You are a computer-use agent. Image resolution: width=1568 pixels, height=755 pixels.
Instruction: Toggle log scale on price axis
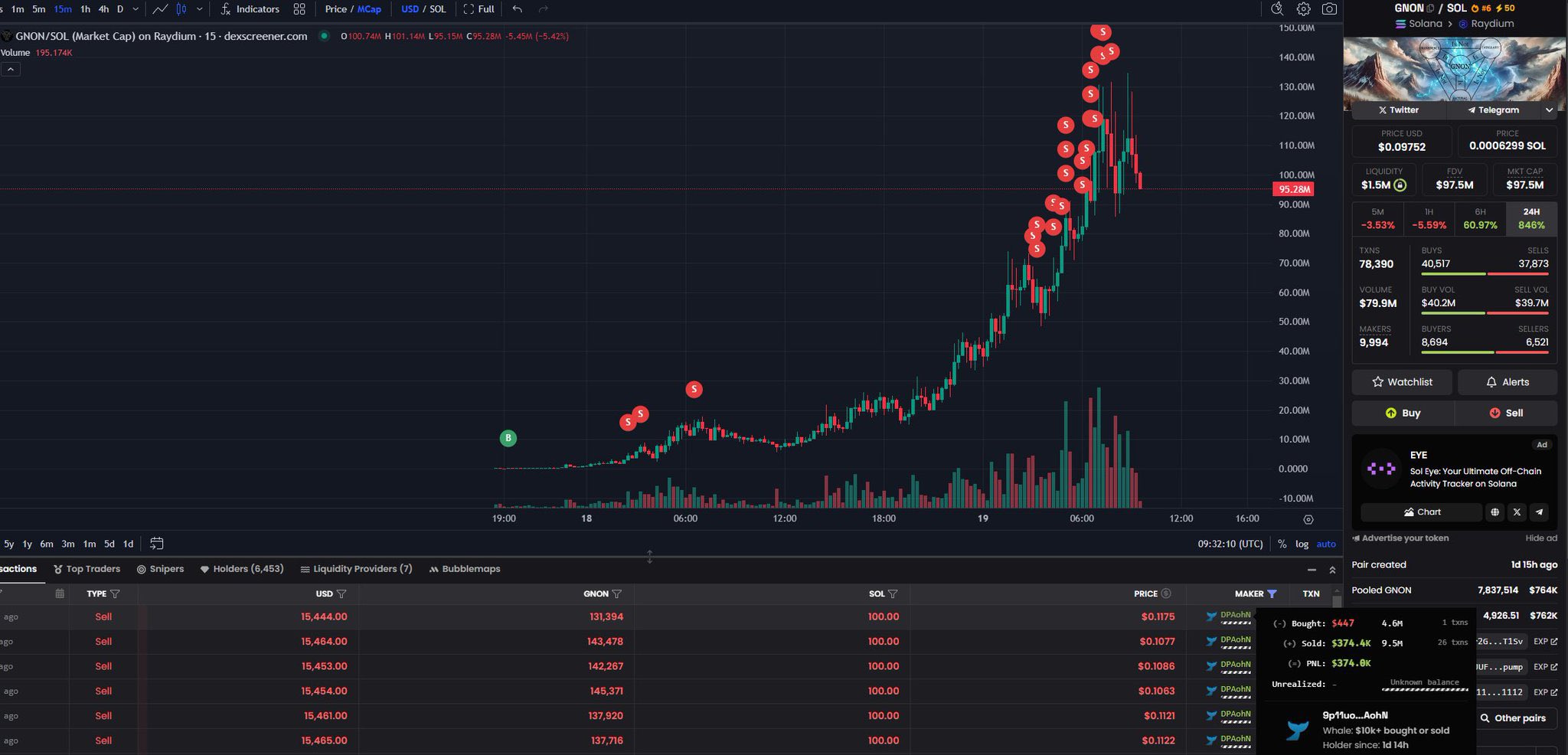(x=1302, y=544)
